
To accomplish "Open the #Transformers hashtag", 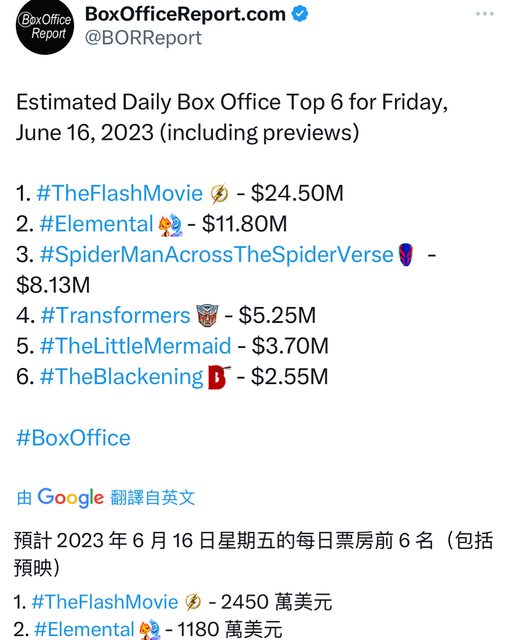I will [115, 315].
